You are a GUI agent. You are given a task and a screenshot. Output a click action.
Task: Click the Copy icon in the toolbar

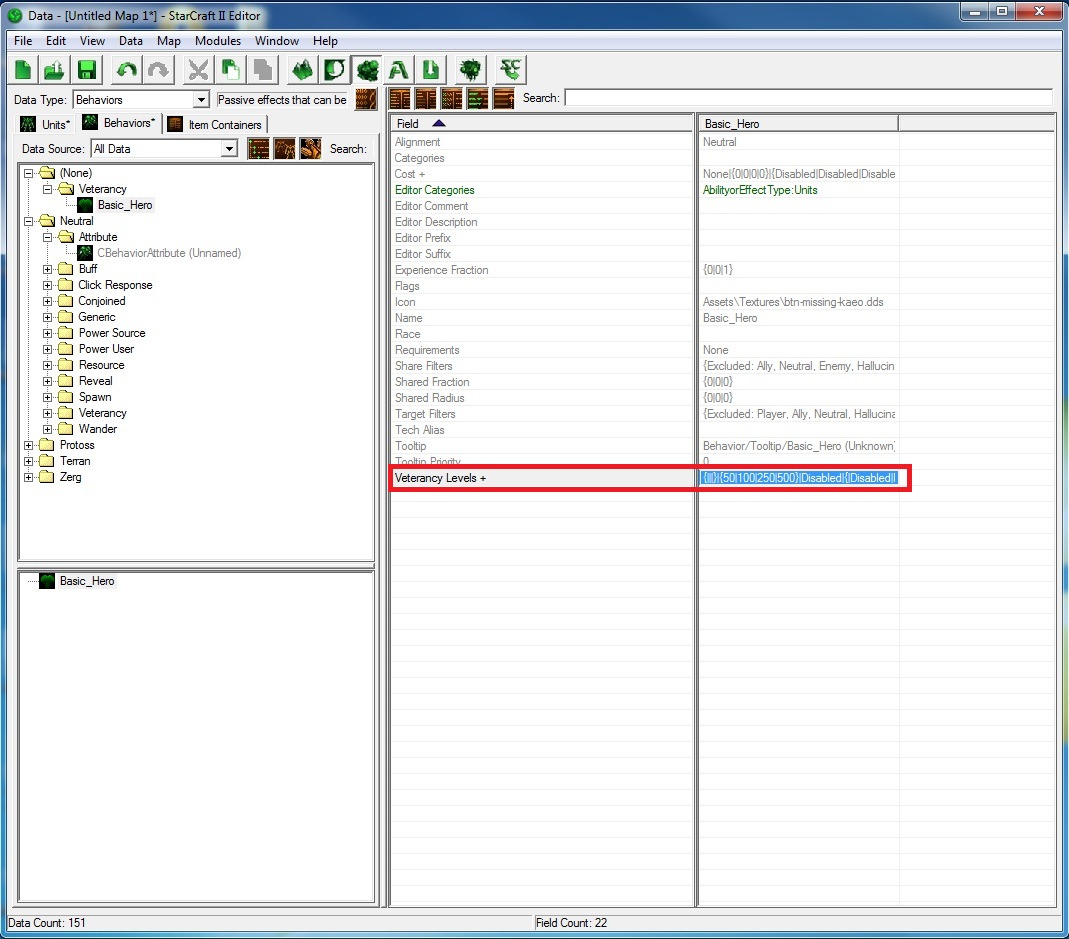[230, 70]
